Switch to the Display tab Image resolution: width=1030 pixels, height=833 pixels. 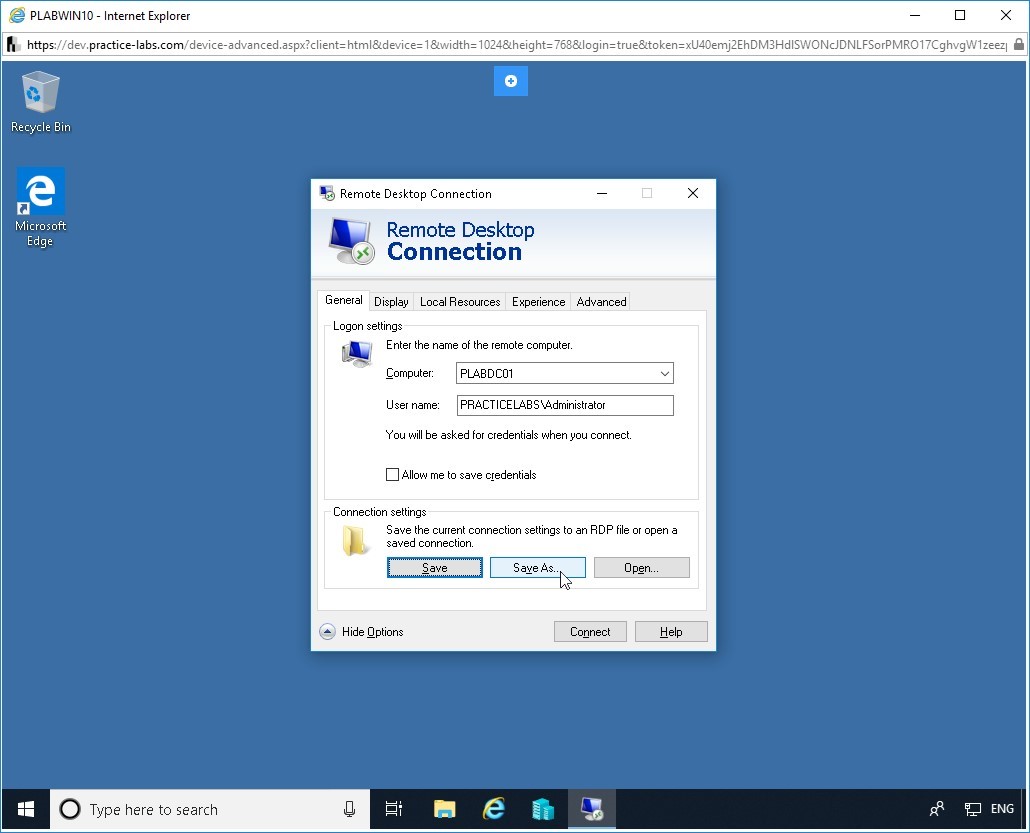click(x=391, y=302)
